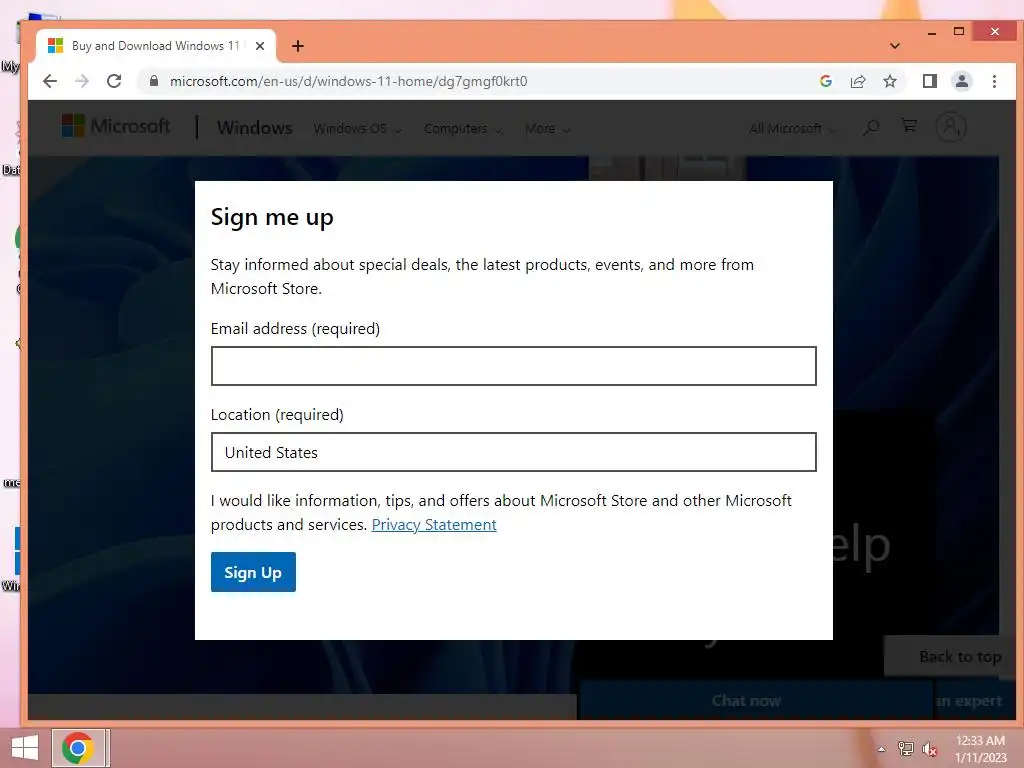The width and height of the screenshot is (1024, 768).
Task: Open the Location dropdown showing United States
Action: coord(513,452)
